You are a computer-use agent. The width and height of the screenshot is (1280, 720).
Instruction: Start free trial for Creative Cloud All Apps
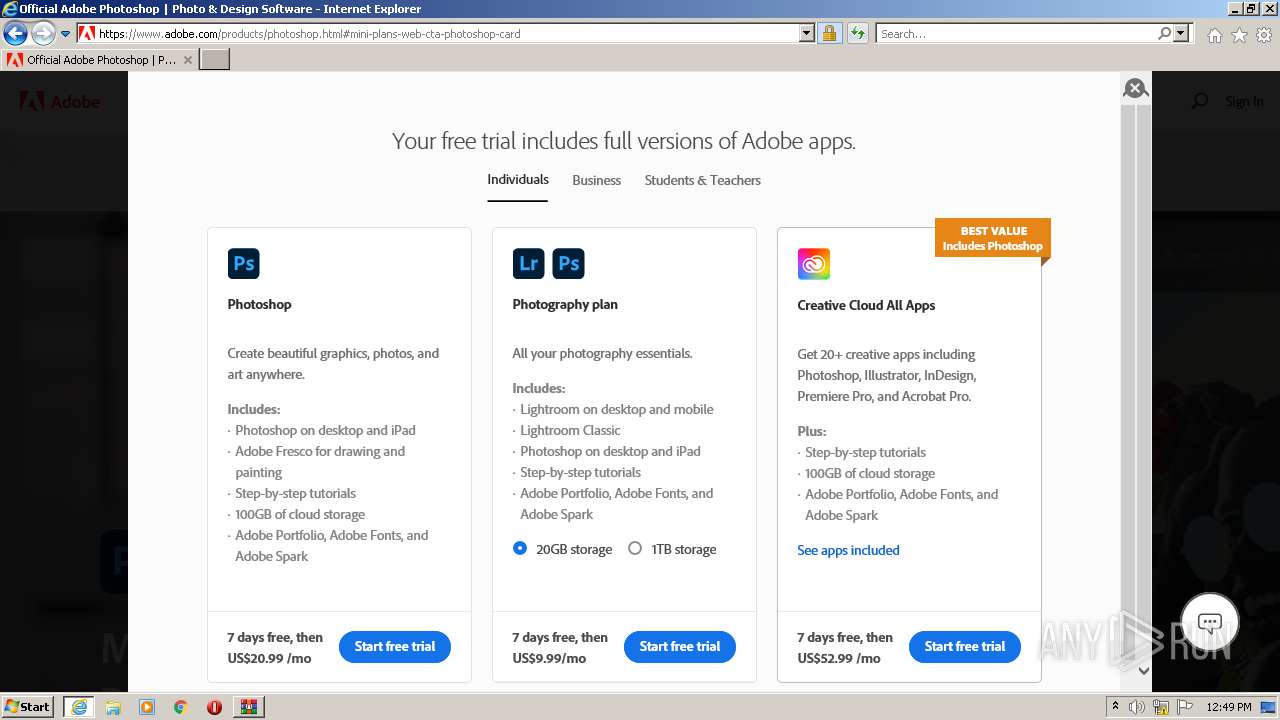[965, 646]
